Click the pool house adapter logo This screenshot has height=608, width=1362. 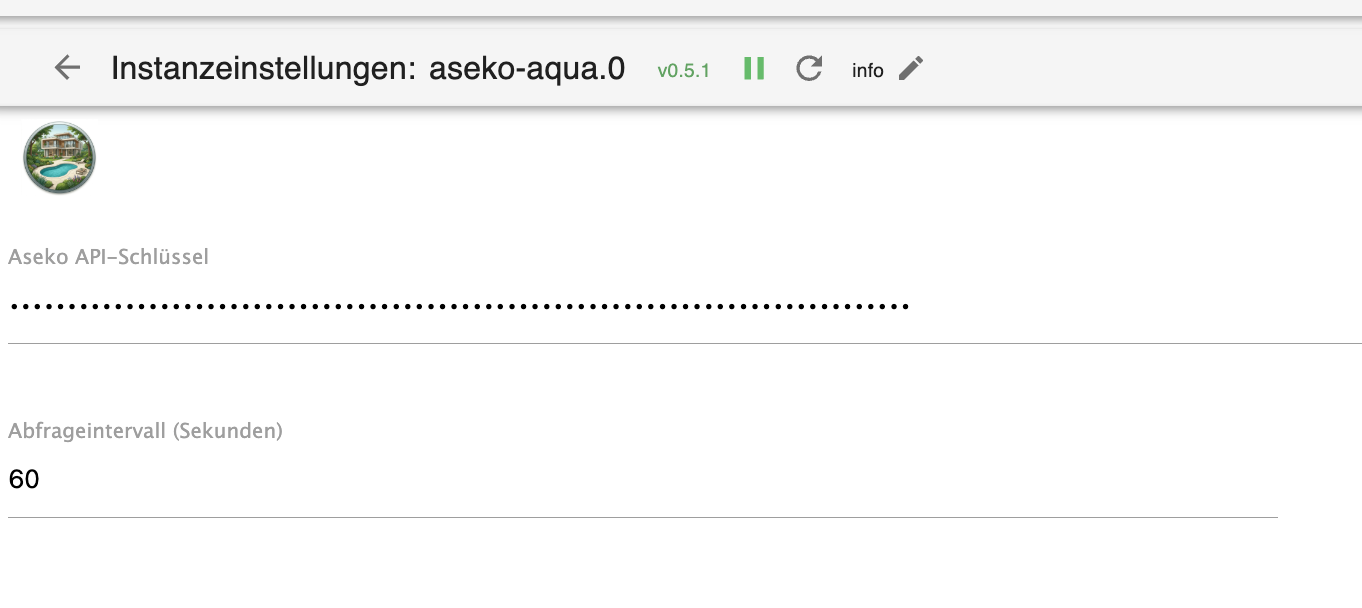(60, 158)
